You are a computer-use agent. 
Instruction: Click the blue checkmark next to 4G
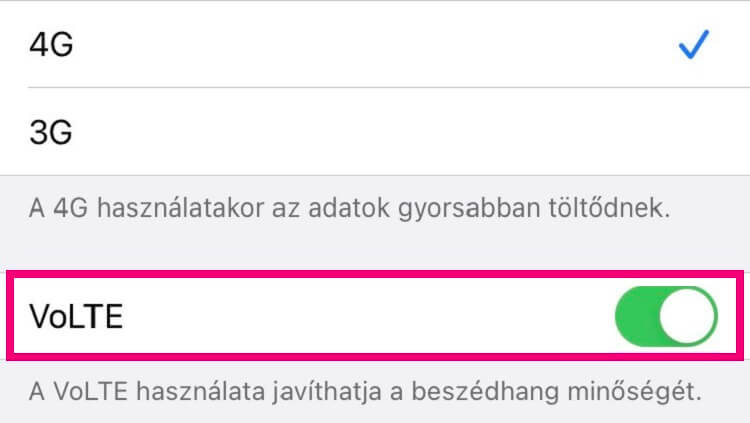pyautogui.click(x=692, y=45)
